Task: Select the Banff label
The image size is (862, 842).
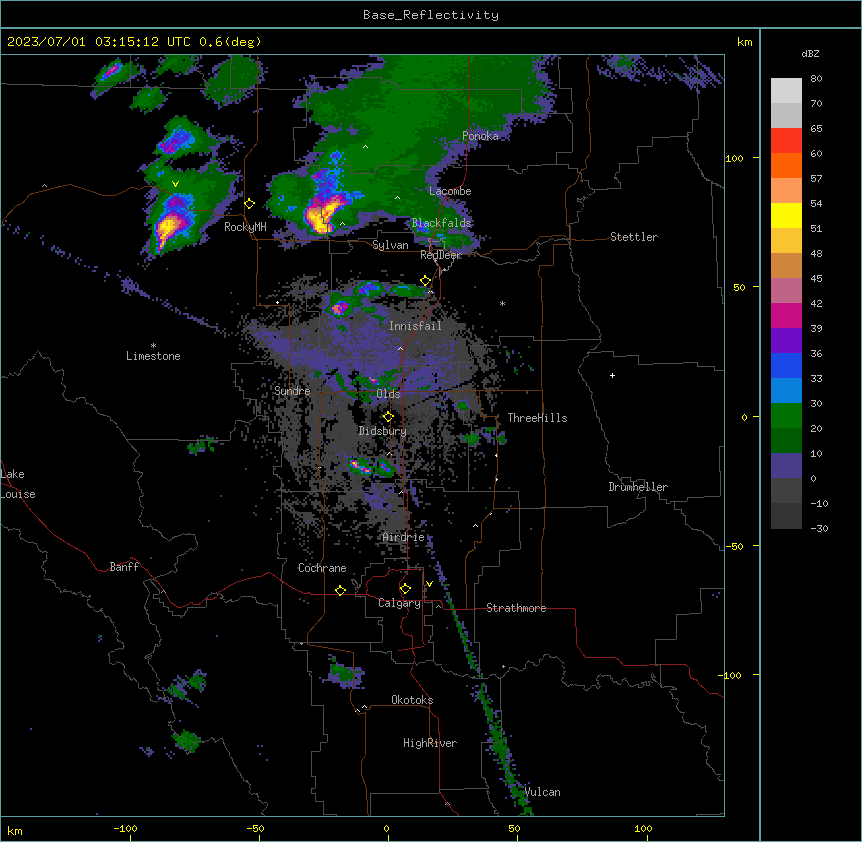Action: [x=124, y=567]
